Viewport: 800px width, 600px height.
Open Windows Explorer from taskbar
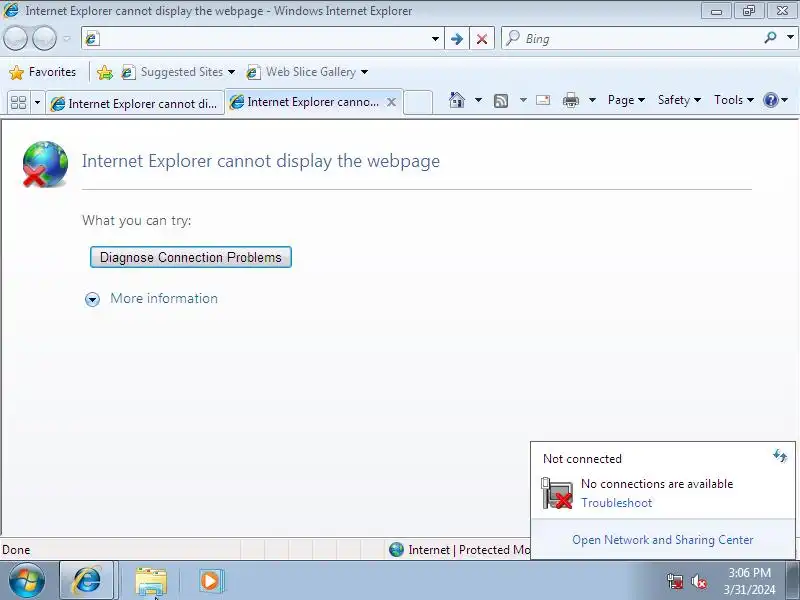(151, 581)
